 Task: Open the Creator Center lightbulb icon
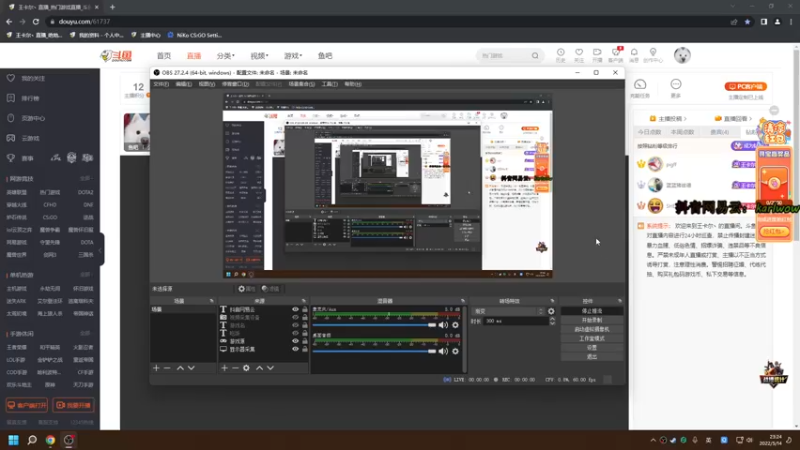pos(653,55)
